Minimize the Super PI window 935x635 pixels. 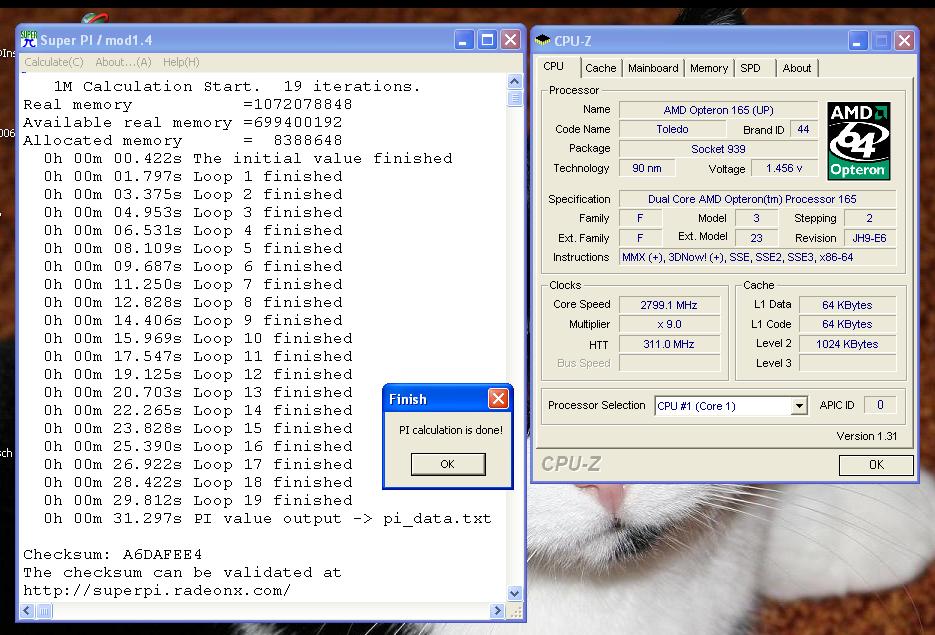click(x=465, y=40)
